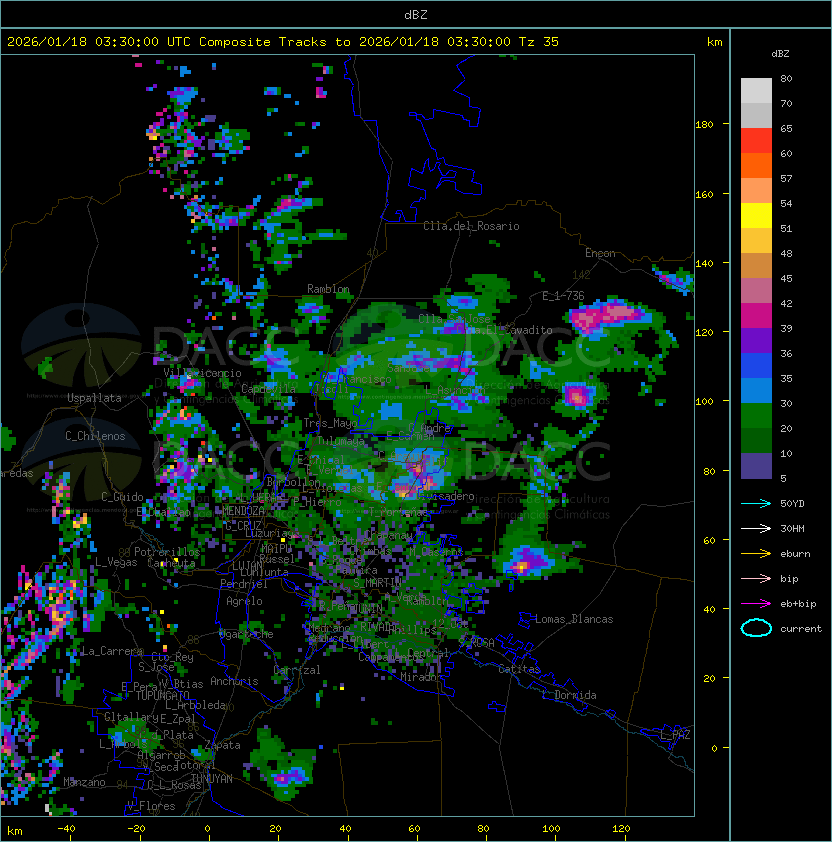Click the '5' value at the dBZ scale bottom

tap(784, 478)
